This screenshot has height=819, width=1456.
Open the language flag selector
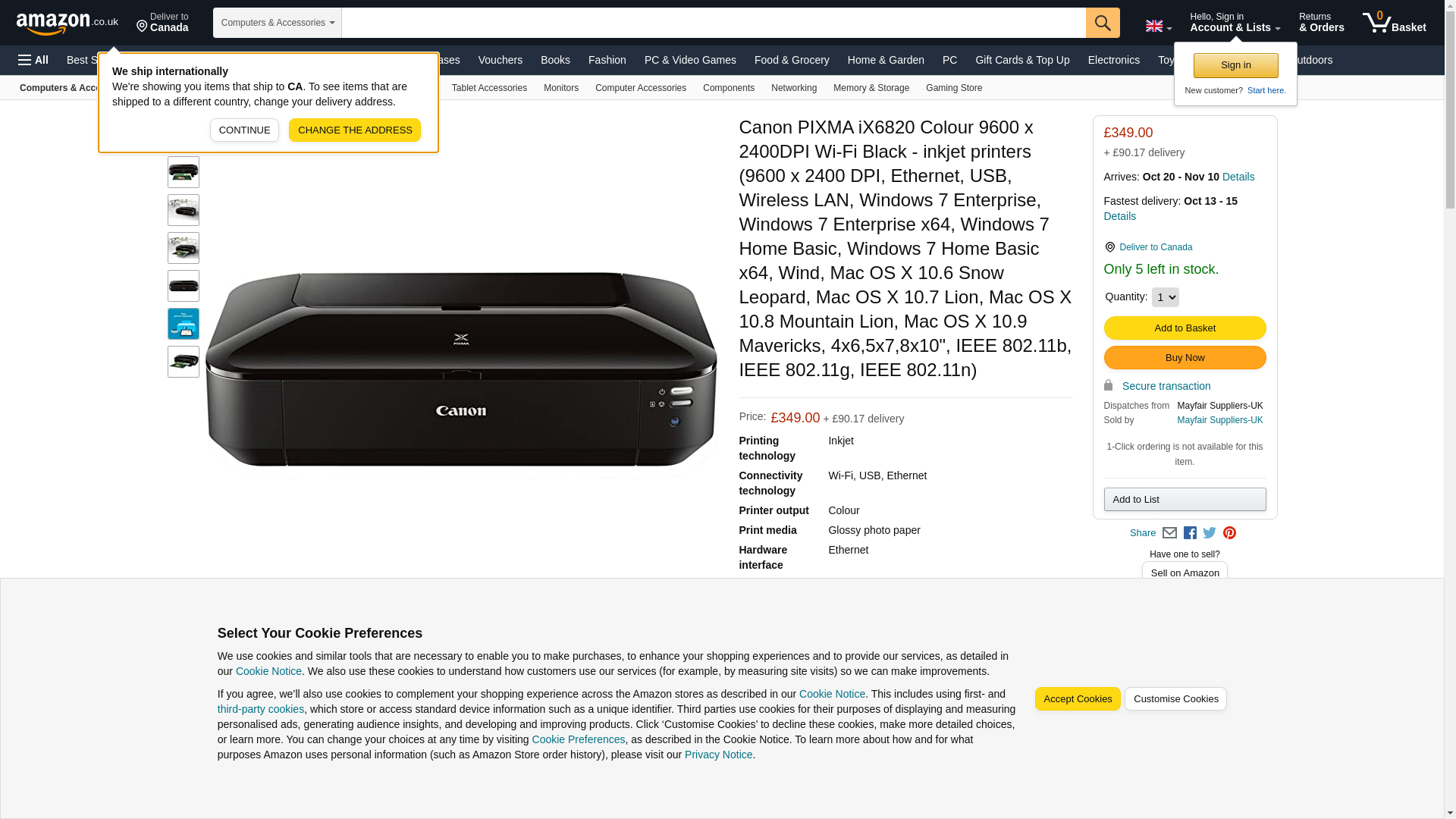1158,27
